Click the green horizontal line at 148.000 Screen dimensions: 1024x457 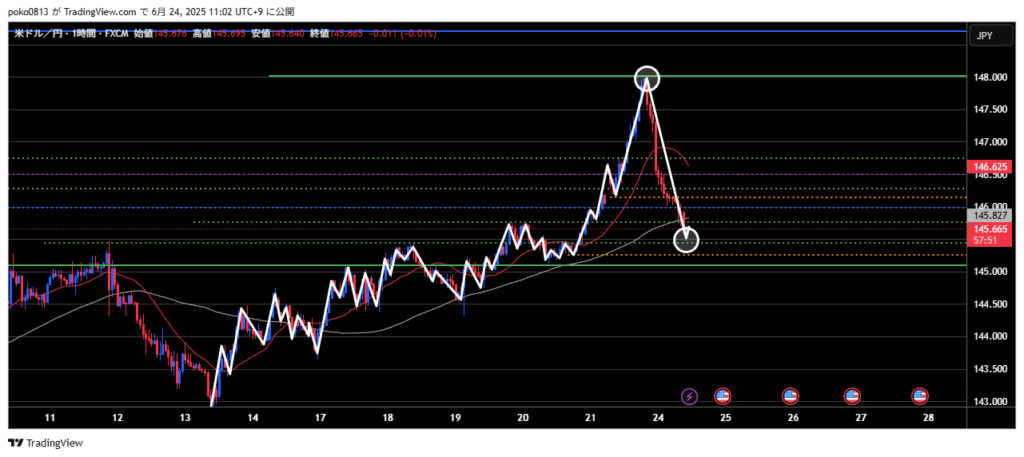(x=450, y=76)
